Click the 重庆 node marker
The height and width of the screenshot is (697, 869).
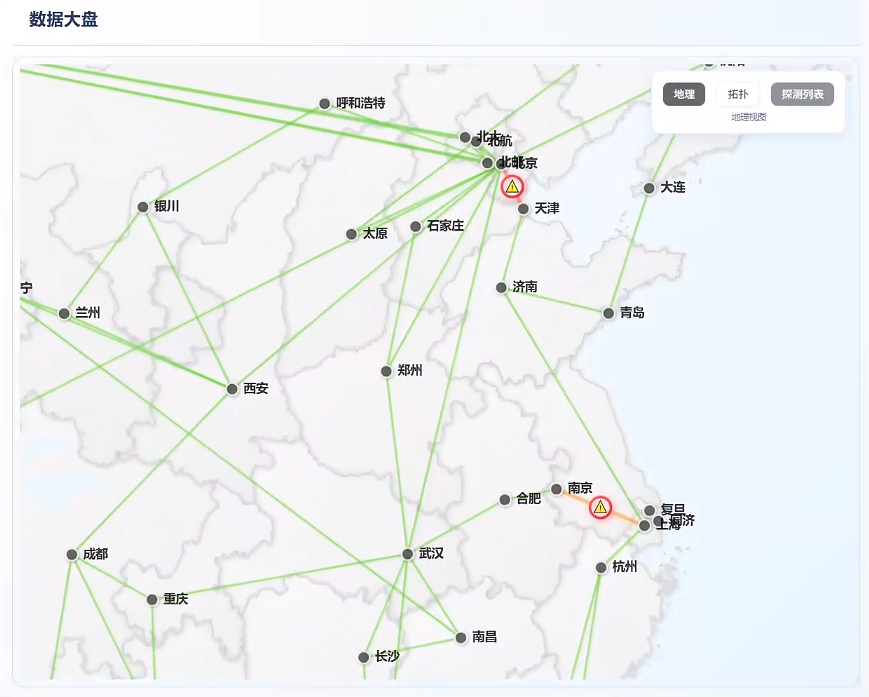152,598
